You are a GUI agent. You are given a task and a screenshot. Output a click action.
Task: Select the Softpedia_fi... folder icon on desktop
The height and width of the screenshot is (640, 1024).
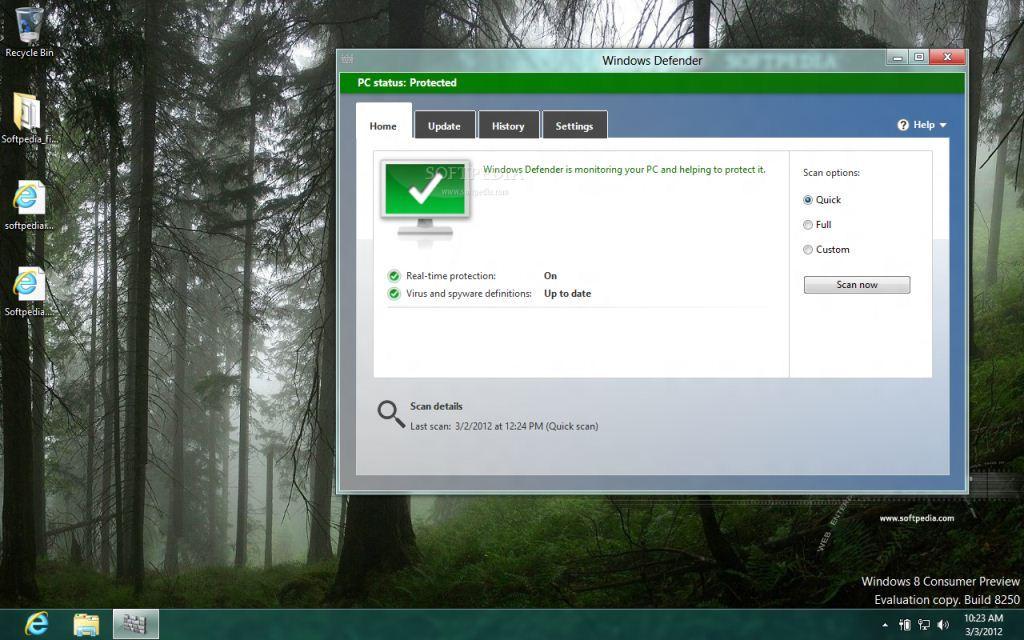click(28, 118)
